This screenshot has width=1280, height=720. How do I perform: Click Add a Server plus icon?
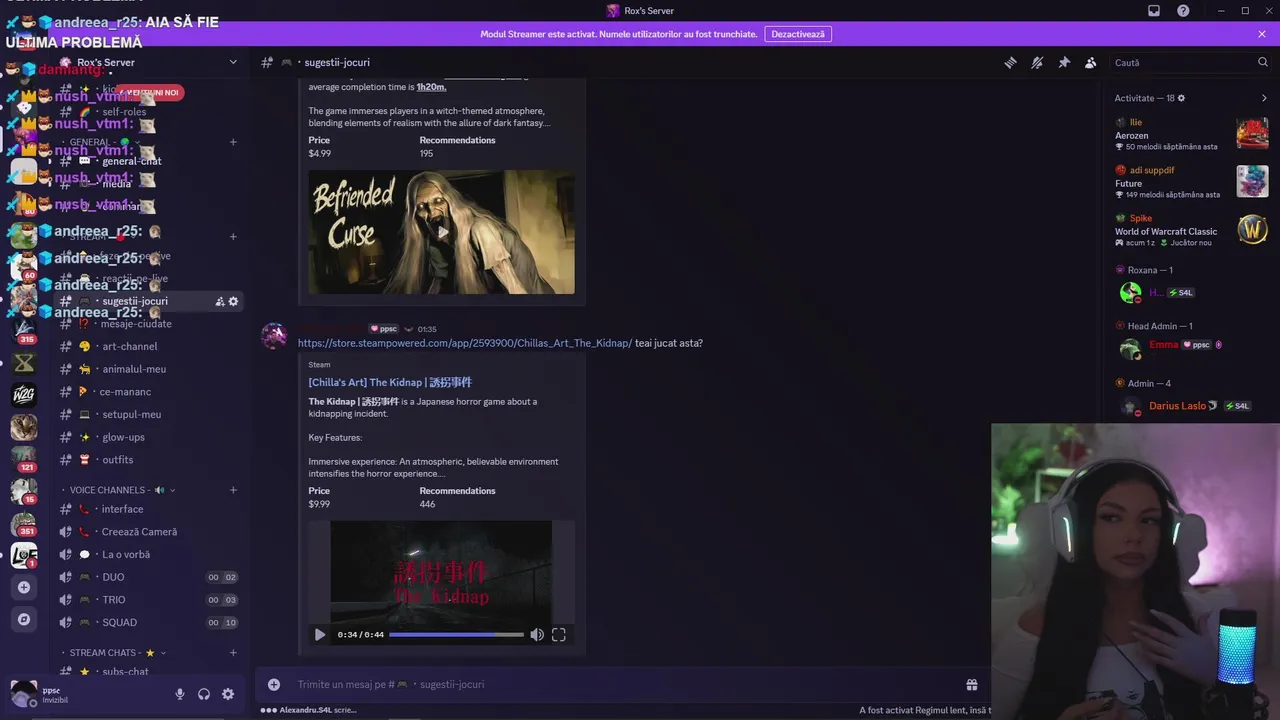(24, 587)
